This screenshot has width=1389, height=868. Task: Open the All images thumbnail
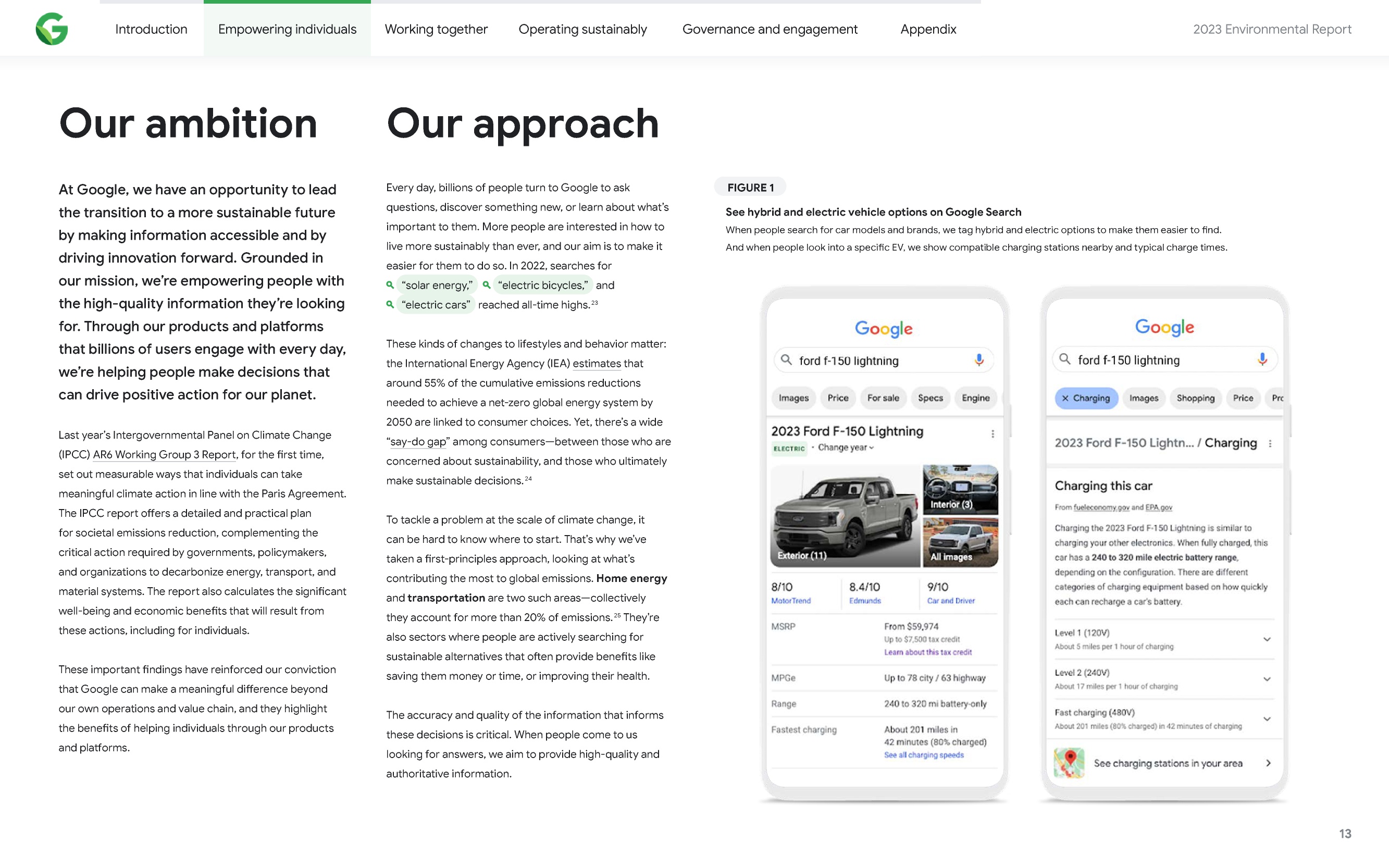click(x=960, y=542)
